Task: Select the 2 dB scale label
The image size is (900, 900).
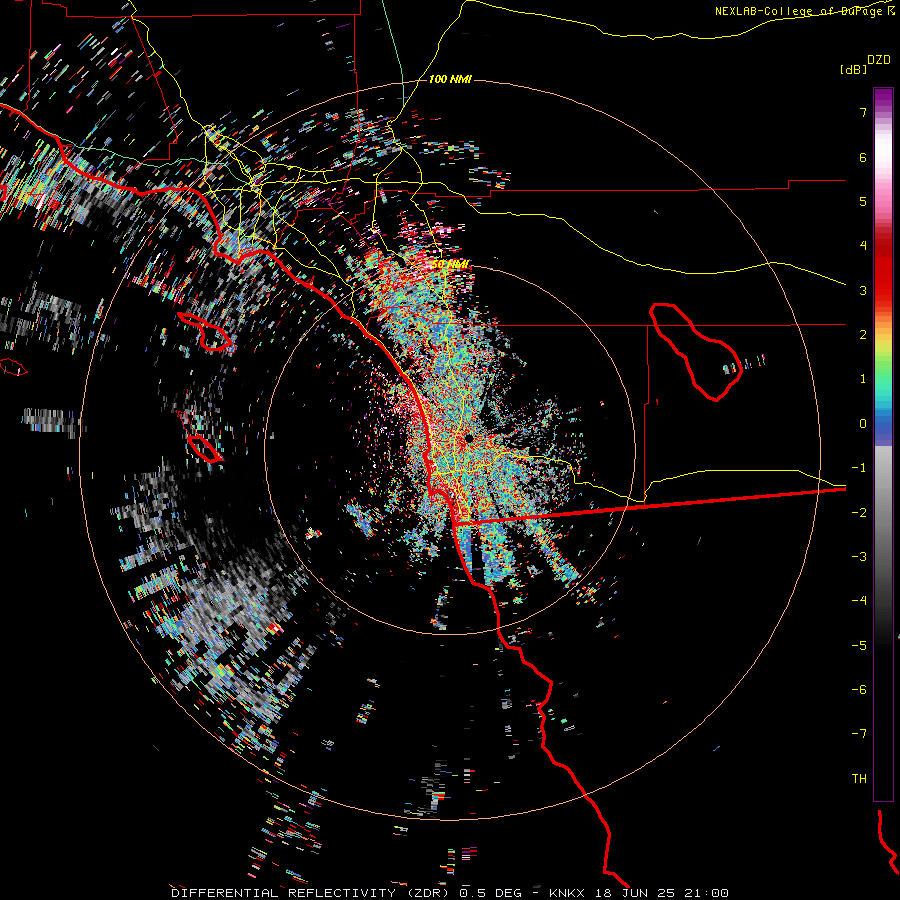Action: coord(863,335)
